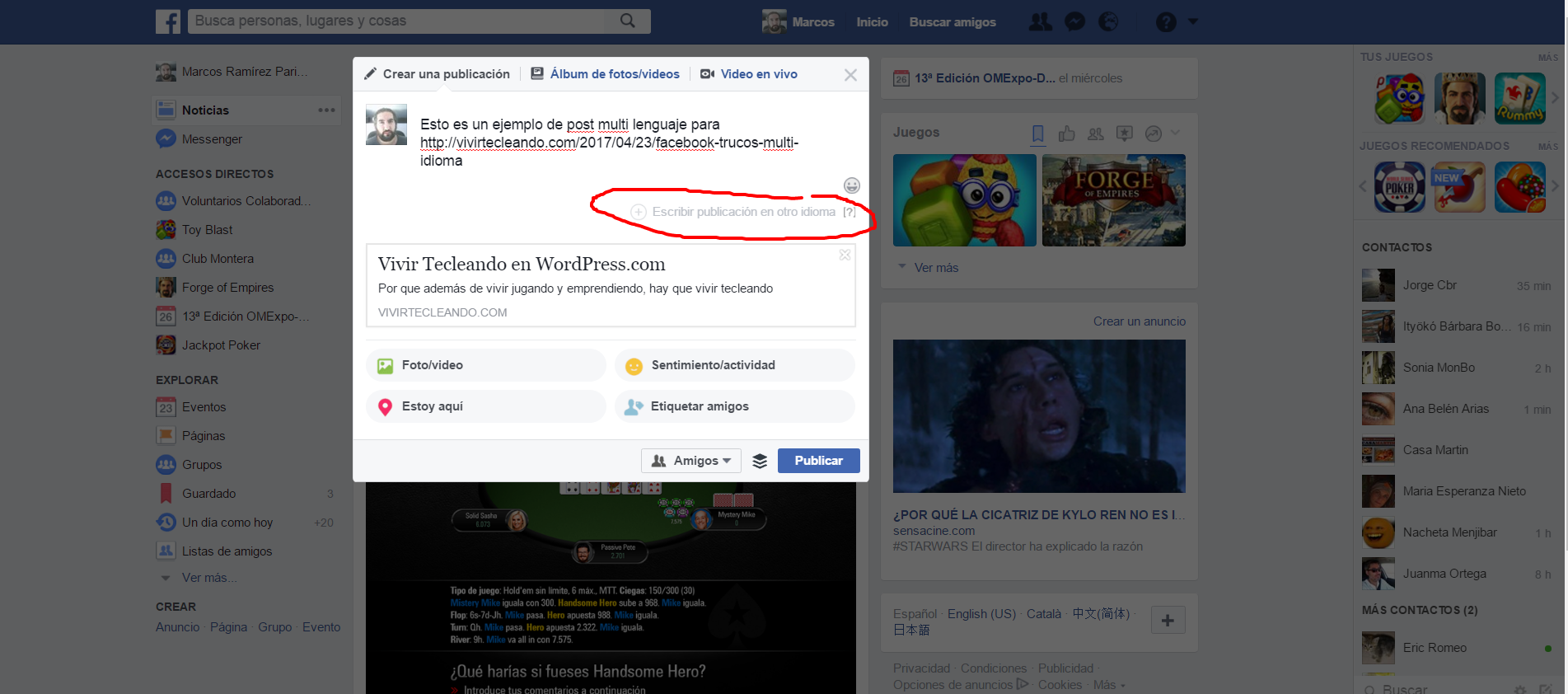Open the layers posting options icon
This screenshot has width=1568, height=694.
click(760, 461)
